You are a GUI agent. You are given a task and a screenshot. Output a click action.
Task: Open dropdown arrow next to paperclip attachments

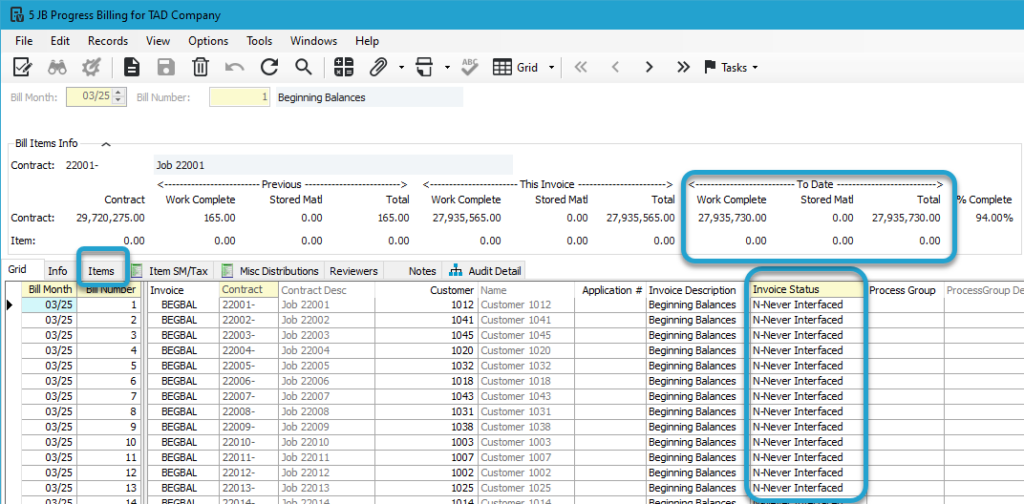(x=401, y=67)
